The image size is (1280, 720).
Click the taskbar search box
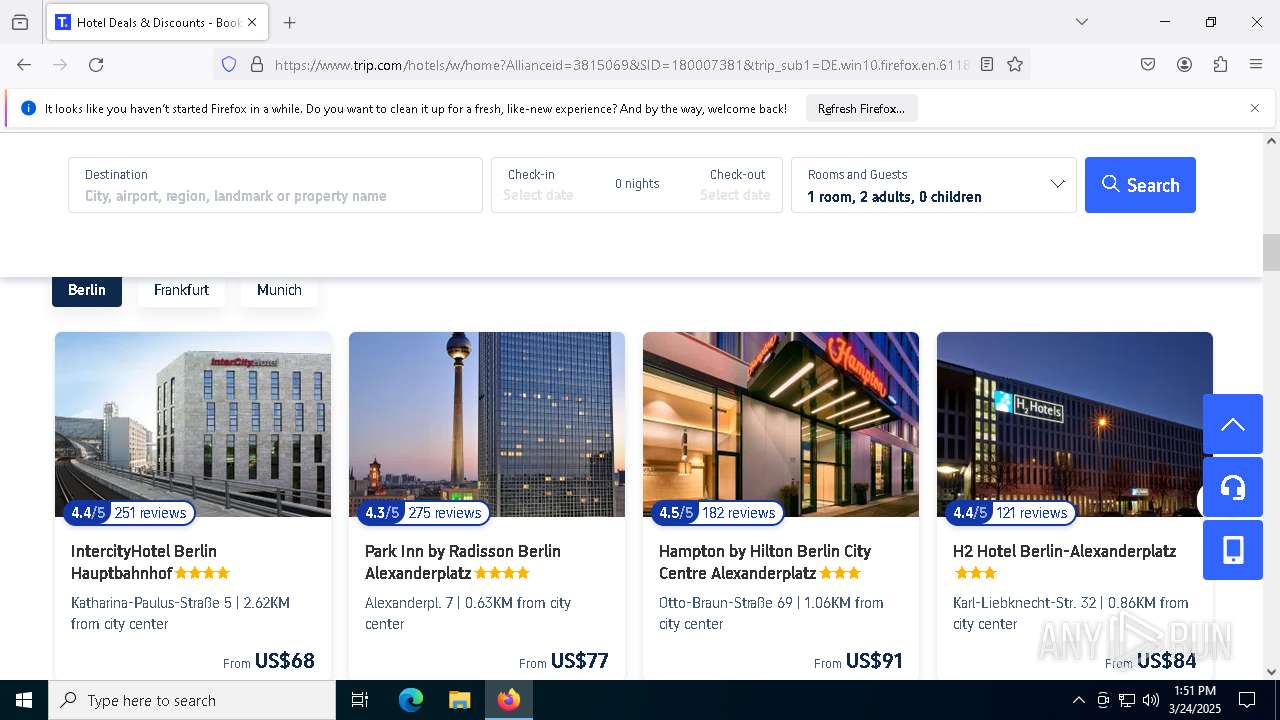point(192,700)
